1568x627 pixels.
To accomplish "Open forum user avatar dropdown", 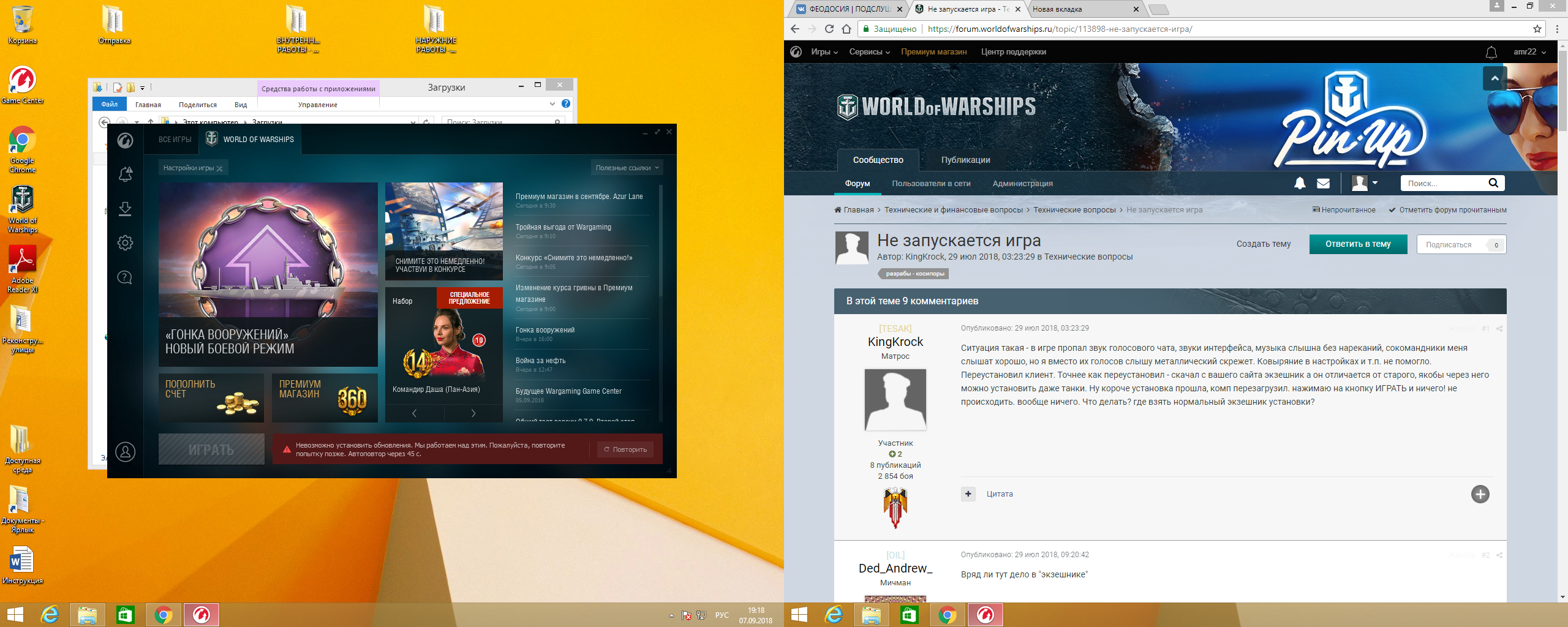I will (1365, 183).
